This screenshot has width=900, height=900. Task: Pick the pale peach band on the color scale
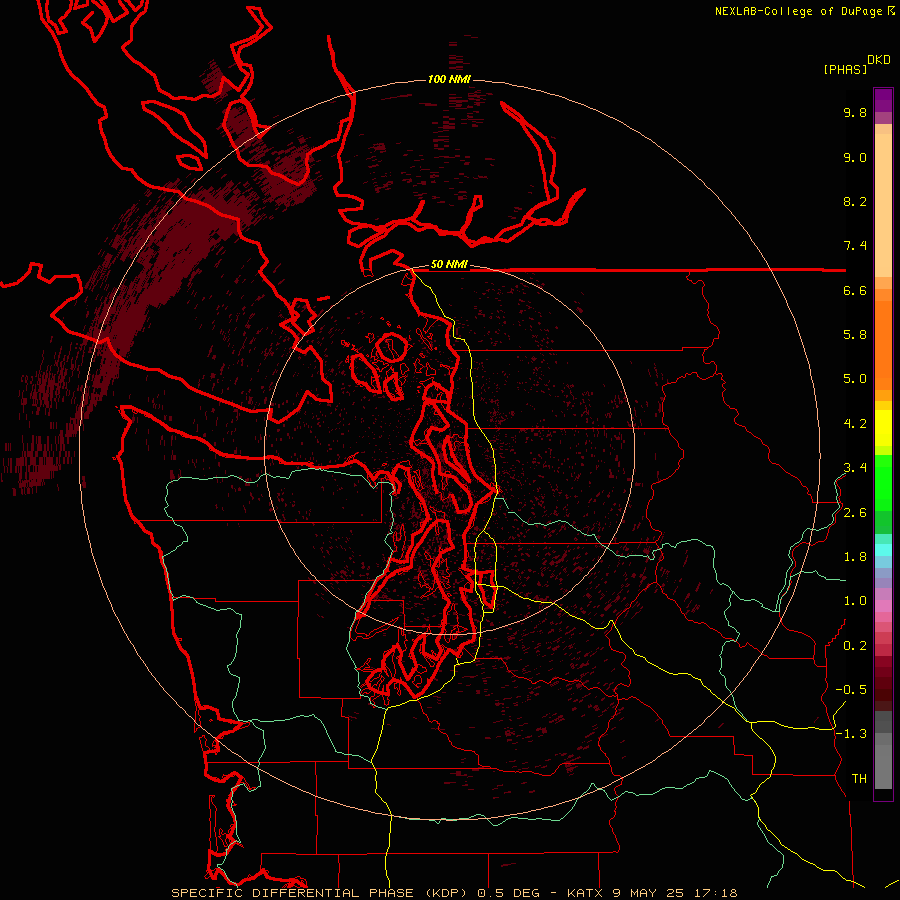click(x=883, y=205)
